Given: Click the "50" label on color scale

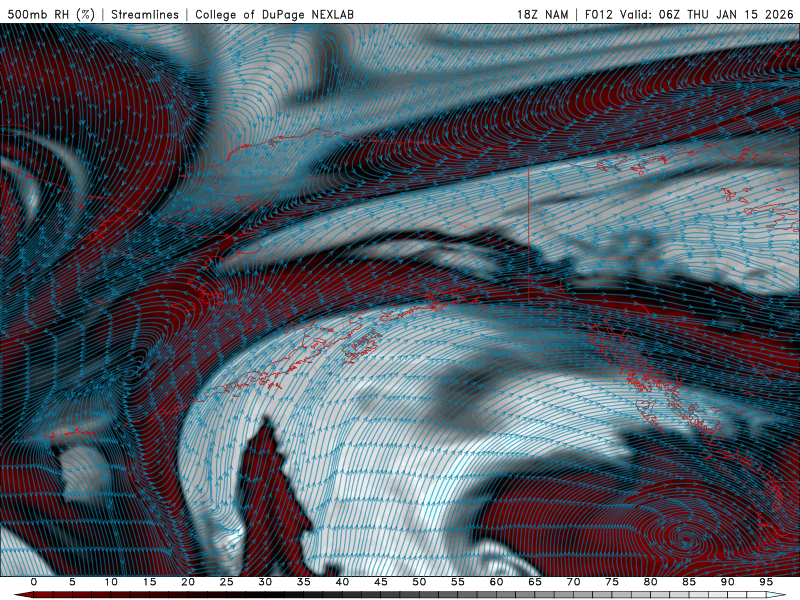Looking at the screenshot, I should [x=419, y=582].
